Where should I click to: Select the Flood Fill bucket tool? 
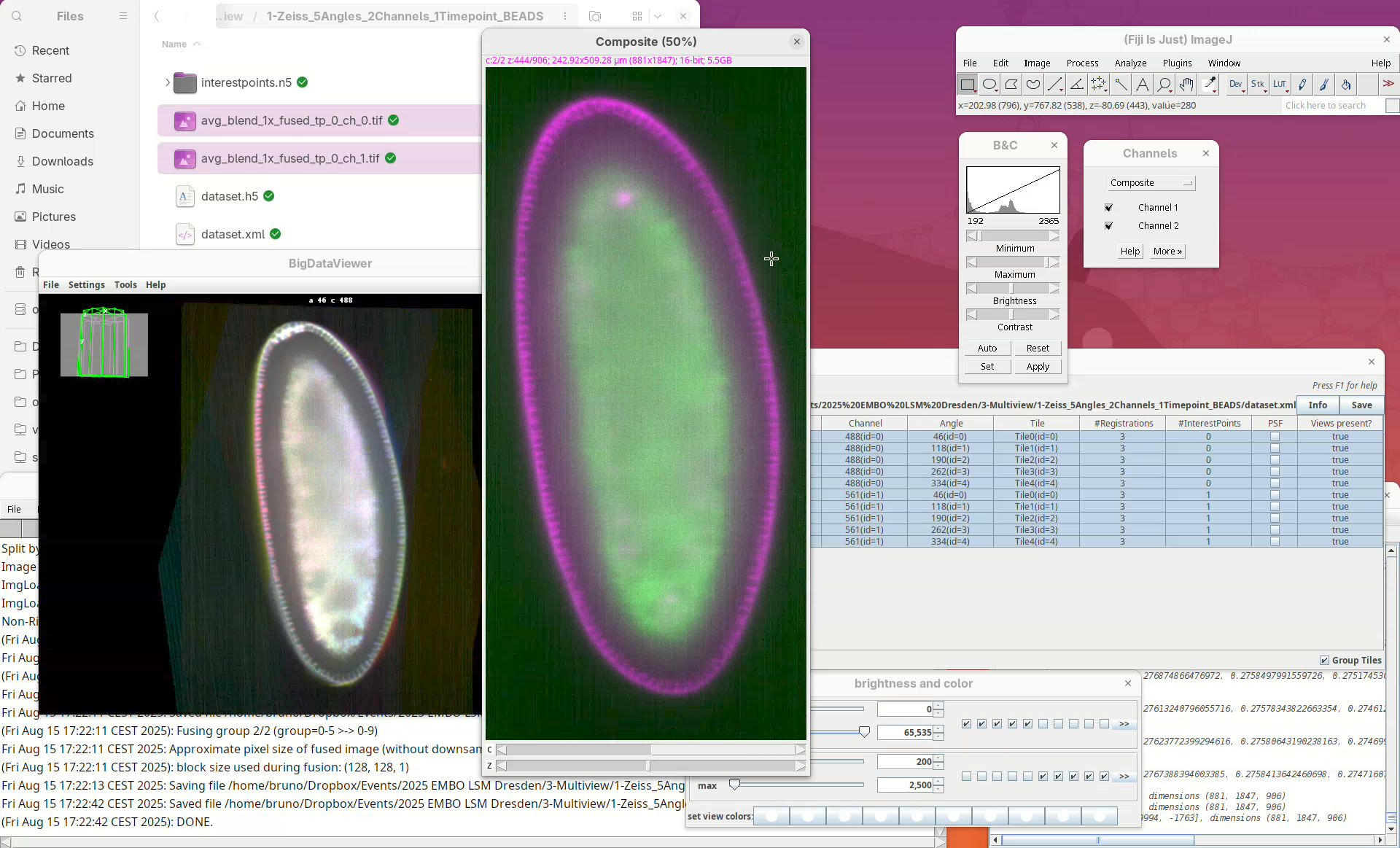tap(1346, 85)
